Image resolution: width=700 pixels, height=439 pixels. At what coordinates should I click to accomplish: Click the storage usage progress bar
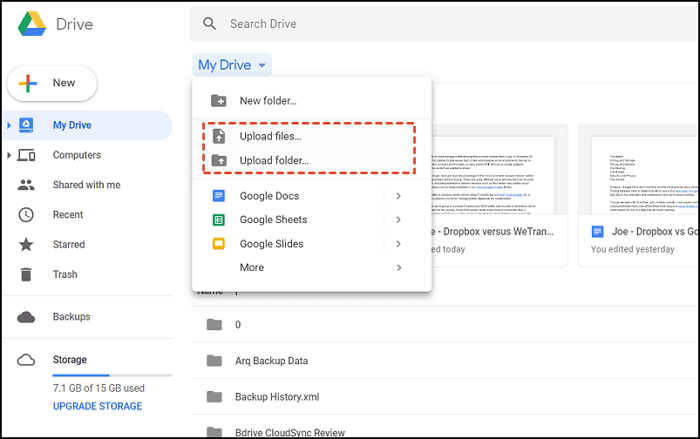(112, 375)
